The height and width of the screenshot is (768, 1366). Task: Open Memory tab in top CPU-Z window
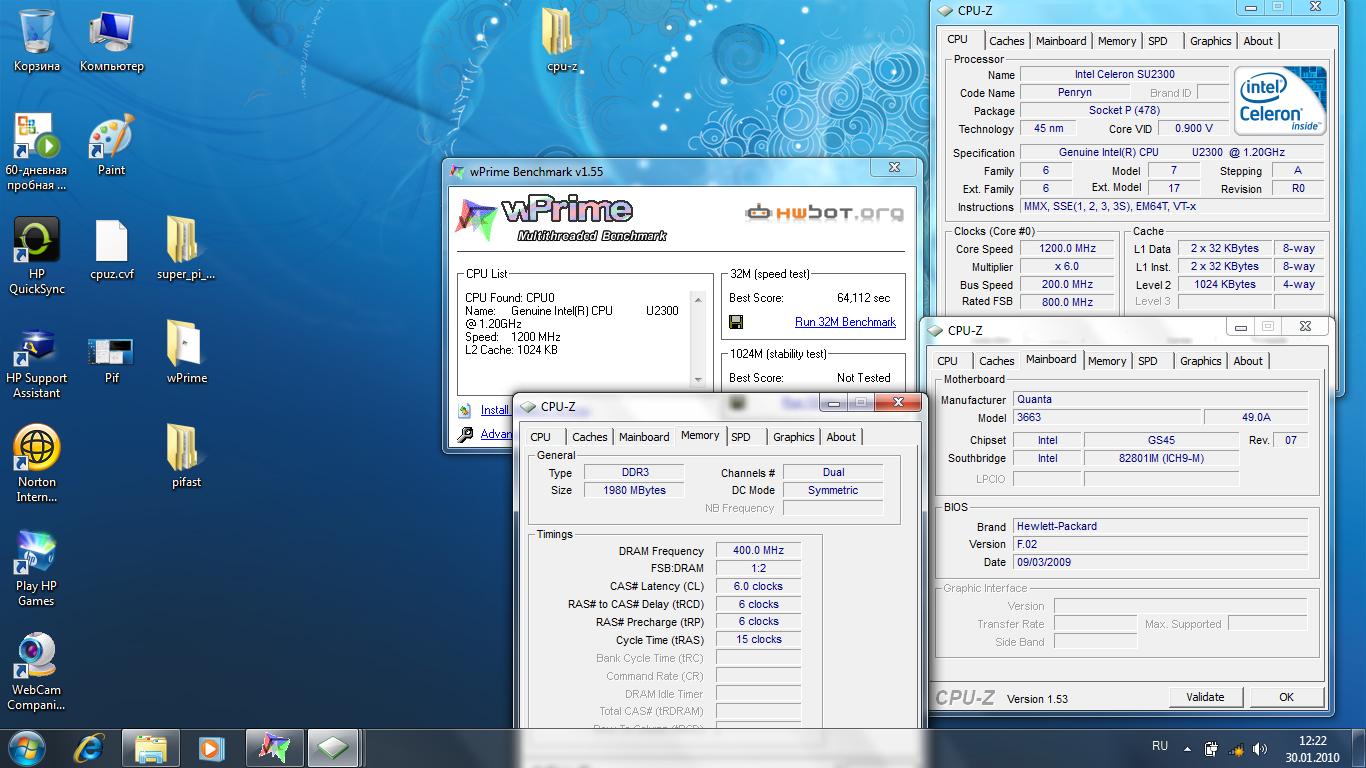1117,41
